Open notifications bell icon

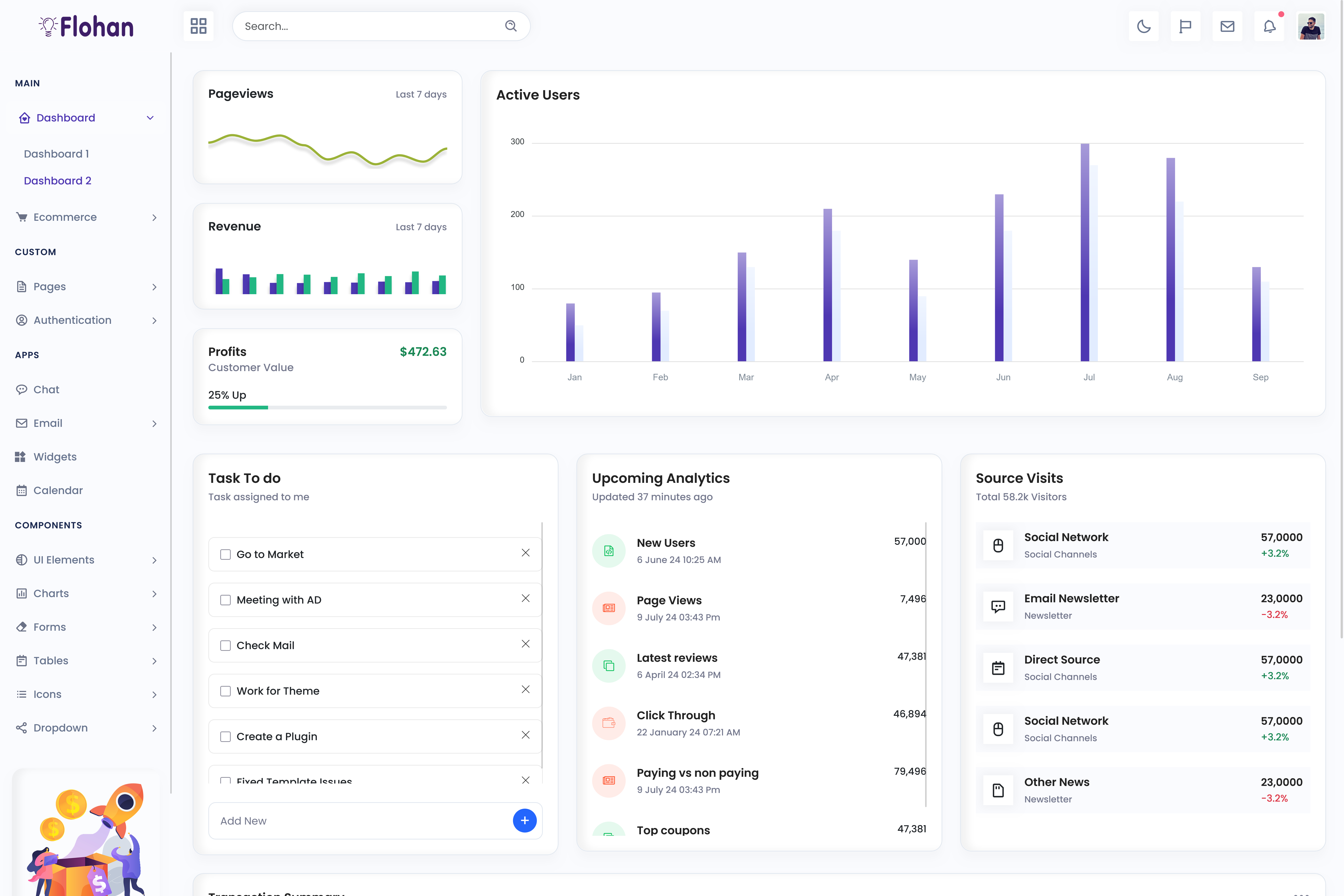click(1269, 26)
